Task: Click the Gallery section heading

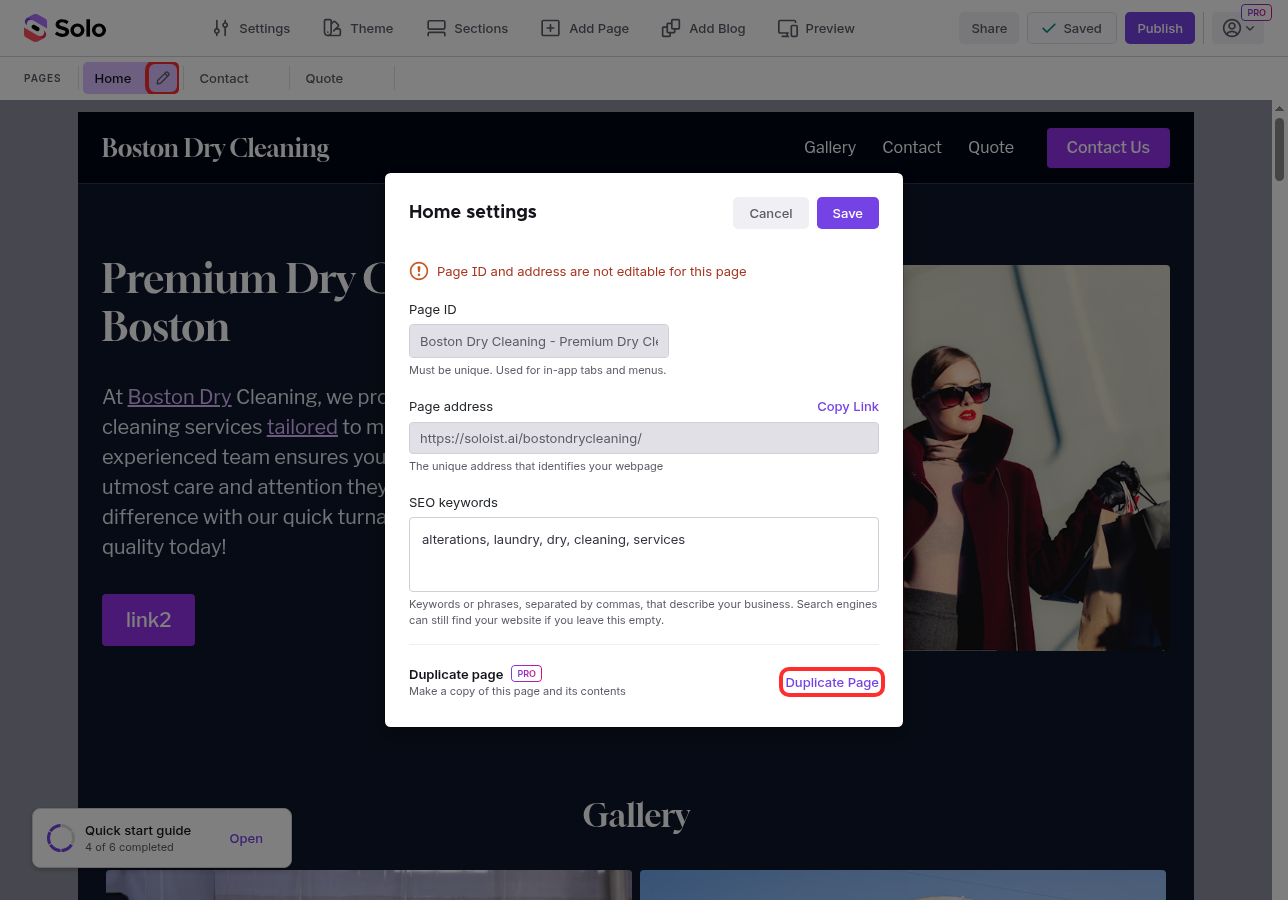Action: (636, 816)
